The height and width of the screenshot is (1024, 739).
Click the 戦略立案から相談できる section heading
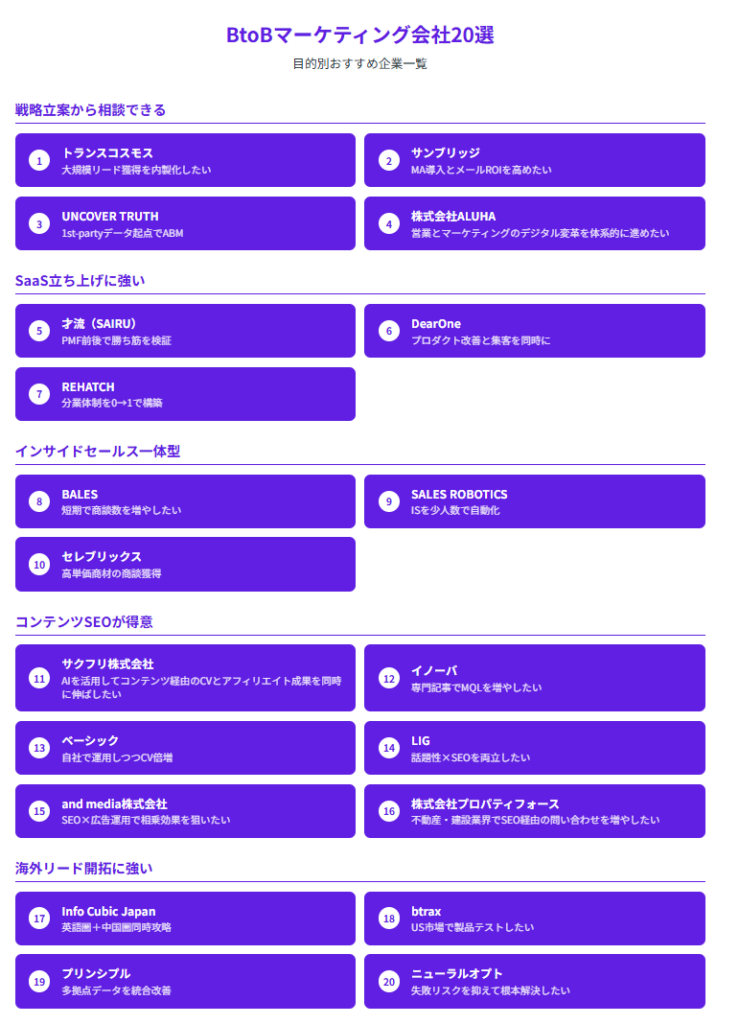pyautogui.click(x=90, y=110)
